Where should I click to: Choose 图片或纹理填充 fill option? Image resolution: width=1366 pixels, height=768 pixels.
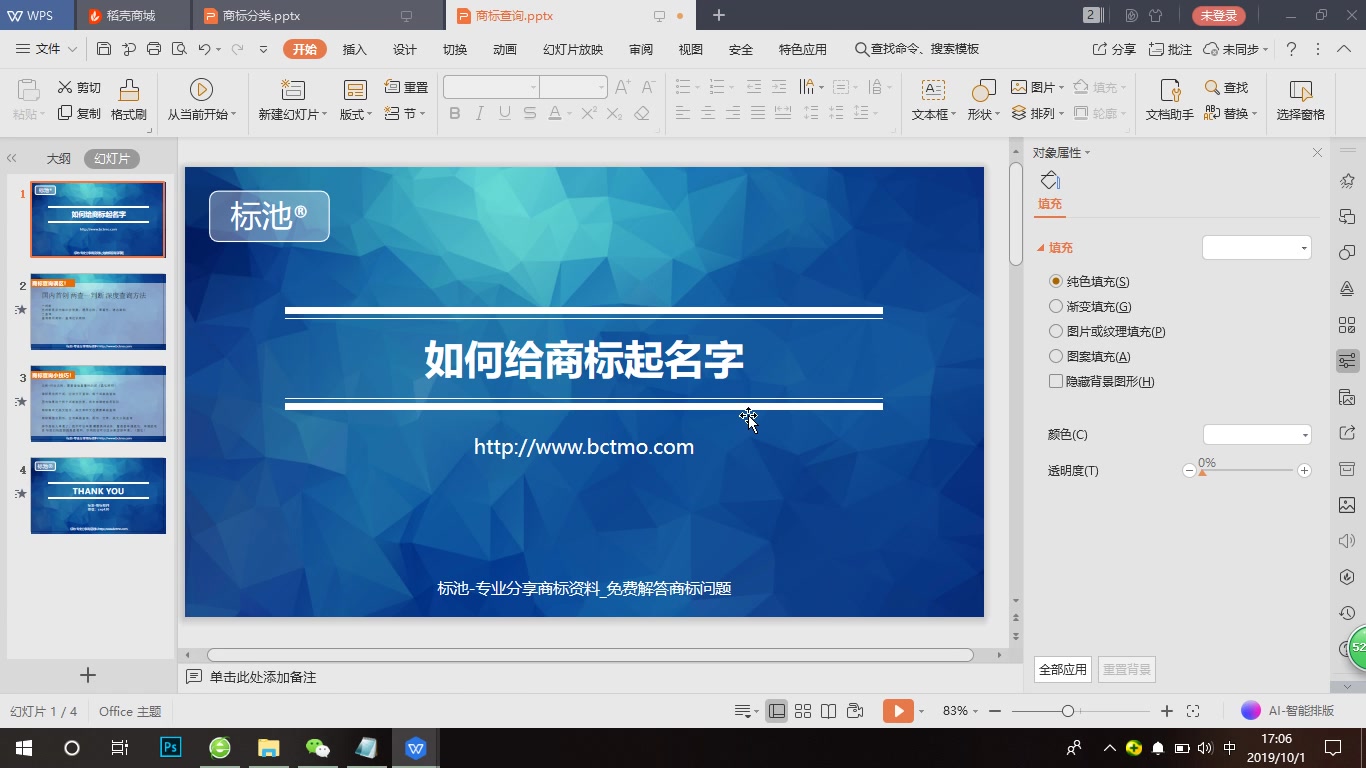point(1056,331)
